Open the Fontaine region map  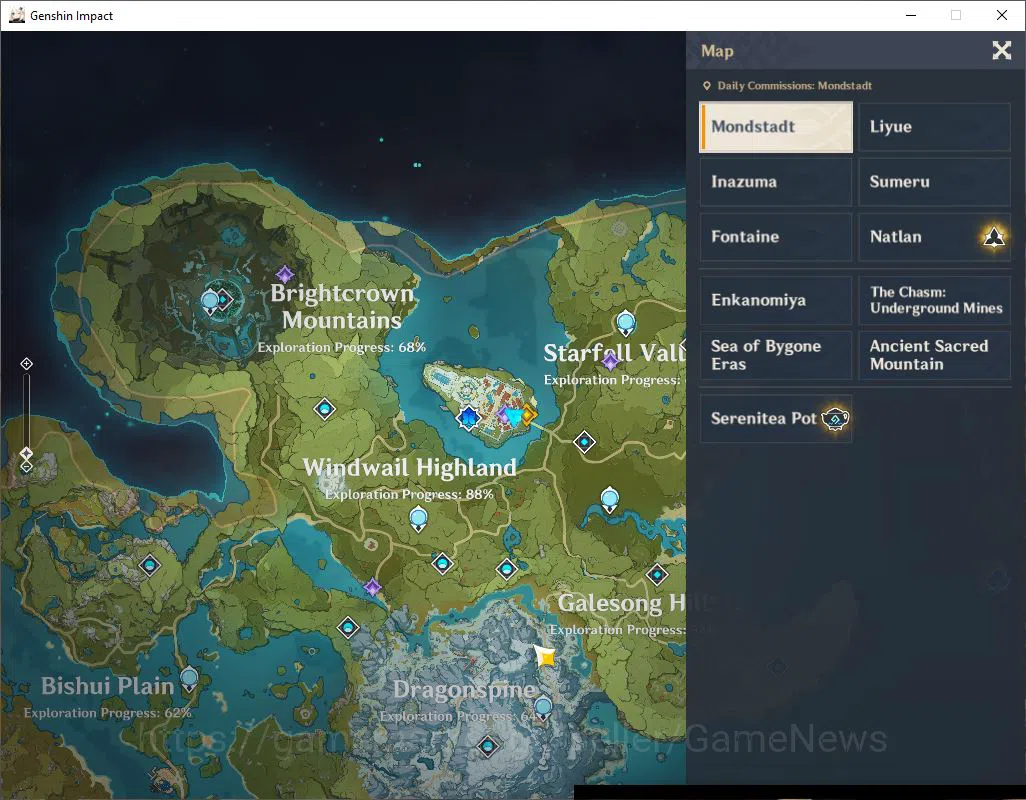pyautogui.click(x=776, y=237)
